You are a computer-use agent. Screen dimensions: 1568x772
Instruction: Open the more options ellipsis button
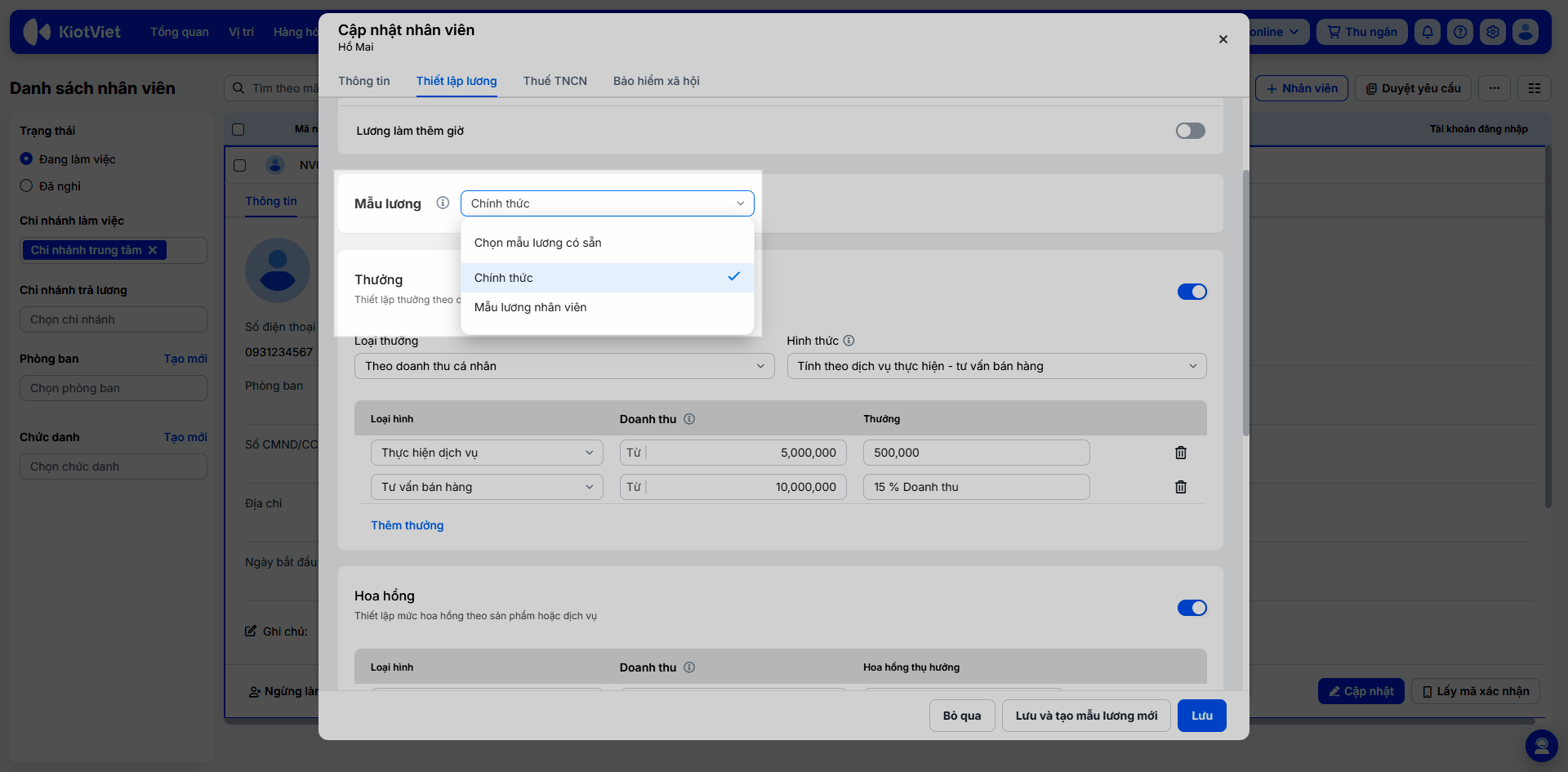1494,88
